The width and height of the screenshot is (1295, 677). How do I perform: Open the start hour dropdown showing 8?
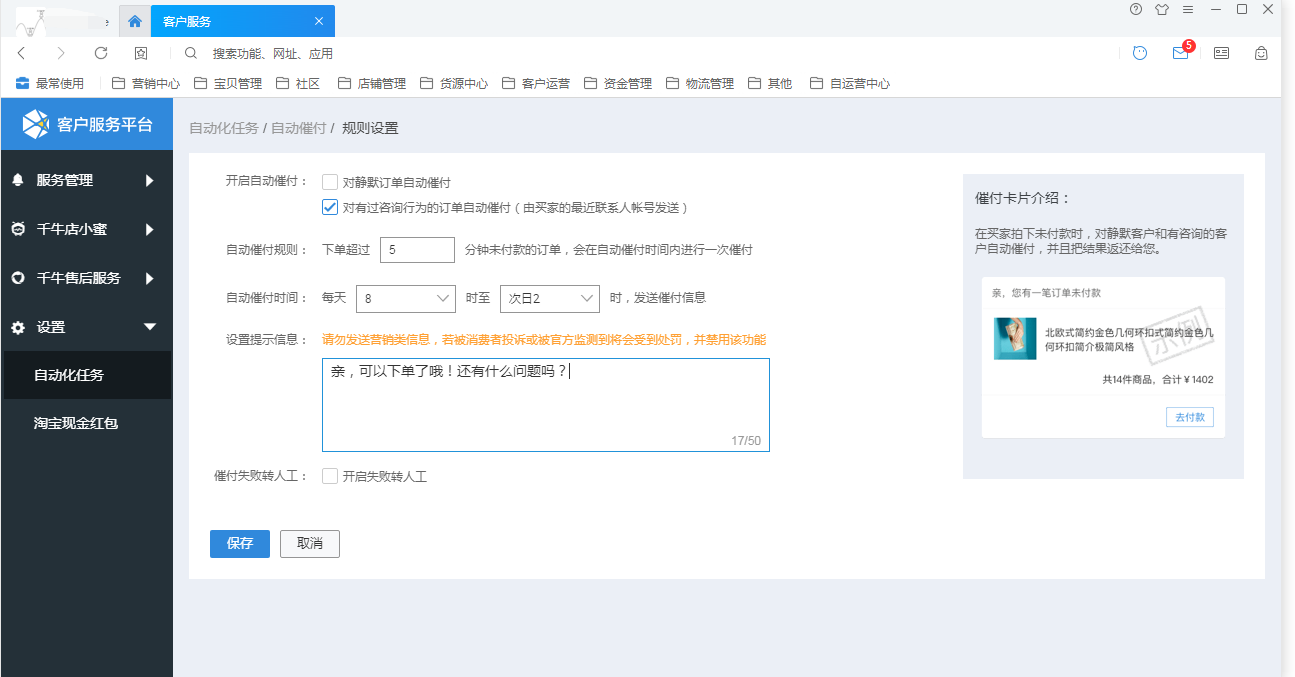coord(407,298)
